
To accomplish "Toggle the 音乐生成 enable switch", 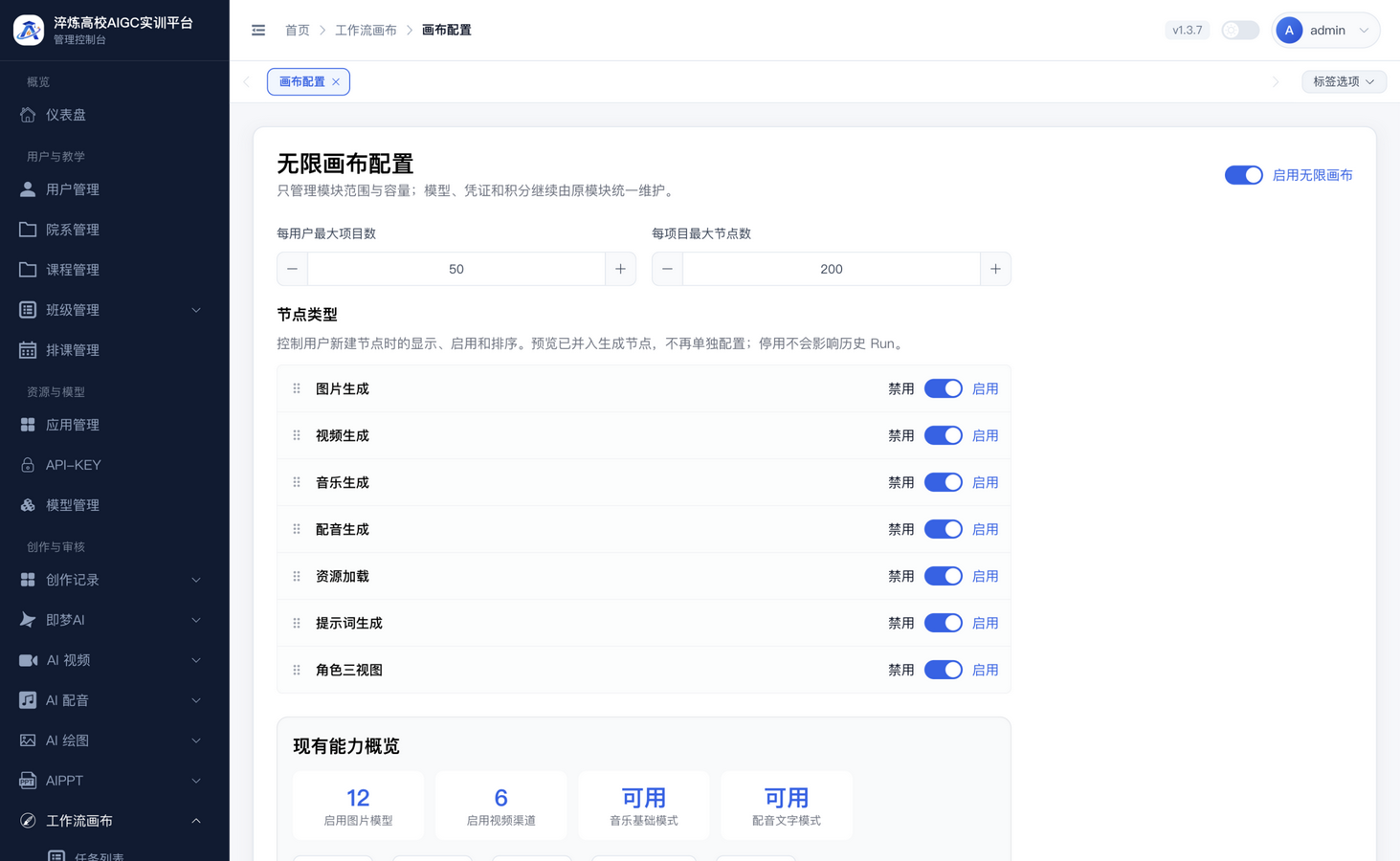I will coord(943,482).
